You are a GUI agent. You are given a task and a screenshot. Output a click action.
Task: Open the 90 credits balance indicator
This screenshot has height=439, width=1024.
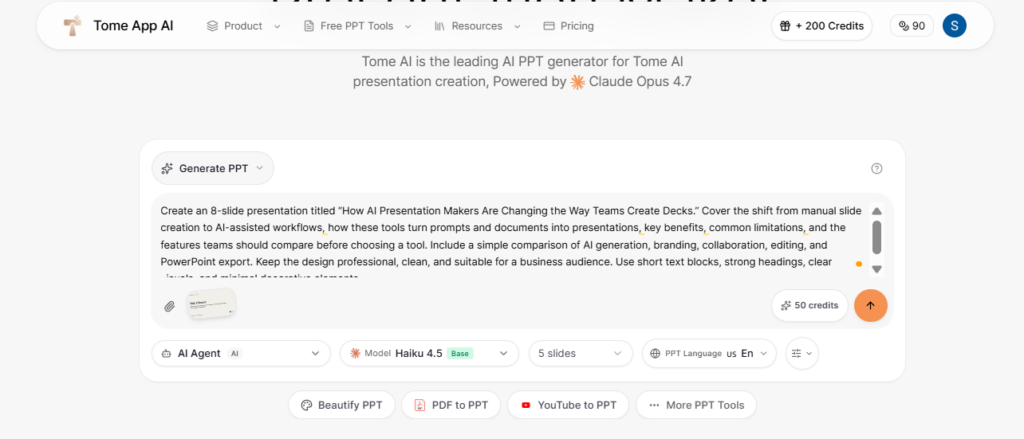tap(912, 26)
